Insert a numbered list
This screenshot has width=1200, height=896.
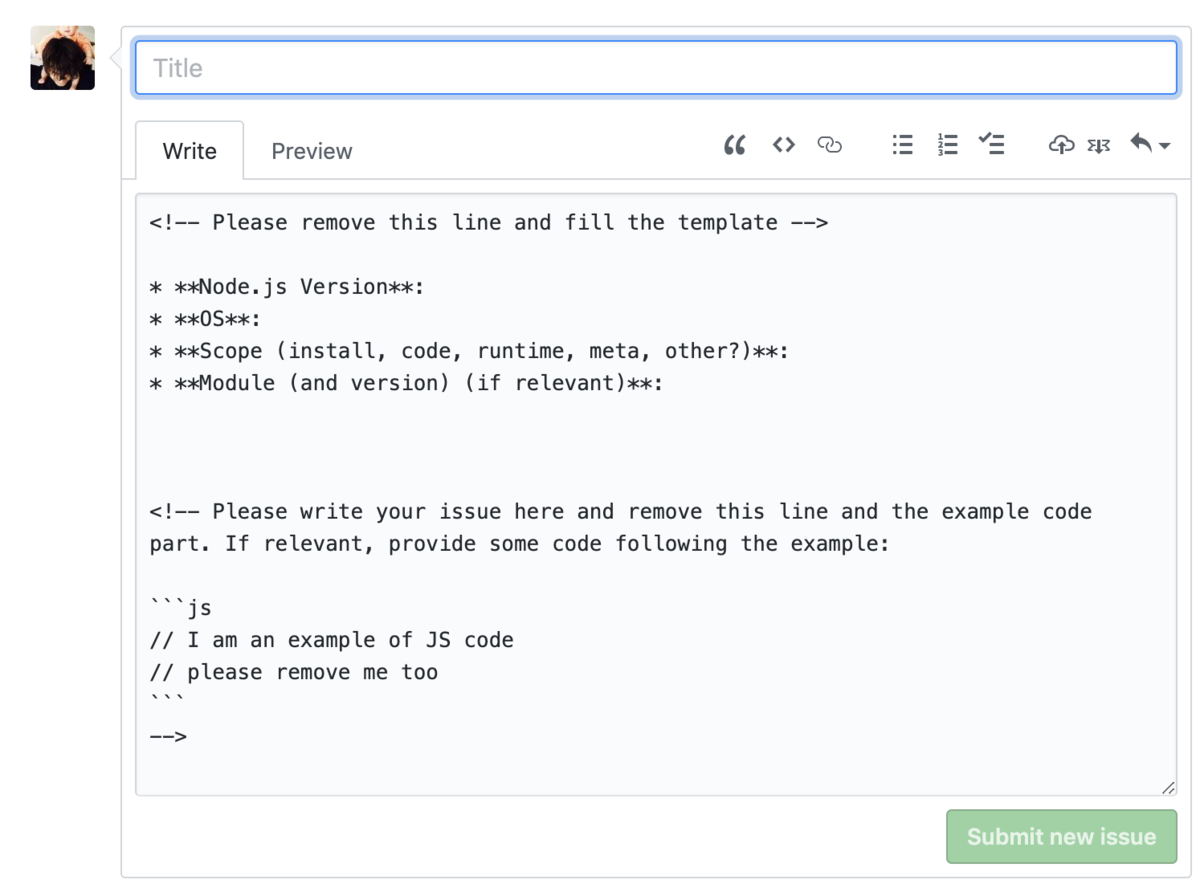947,146
